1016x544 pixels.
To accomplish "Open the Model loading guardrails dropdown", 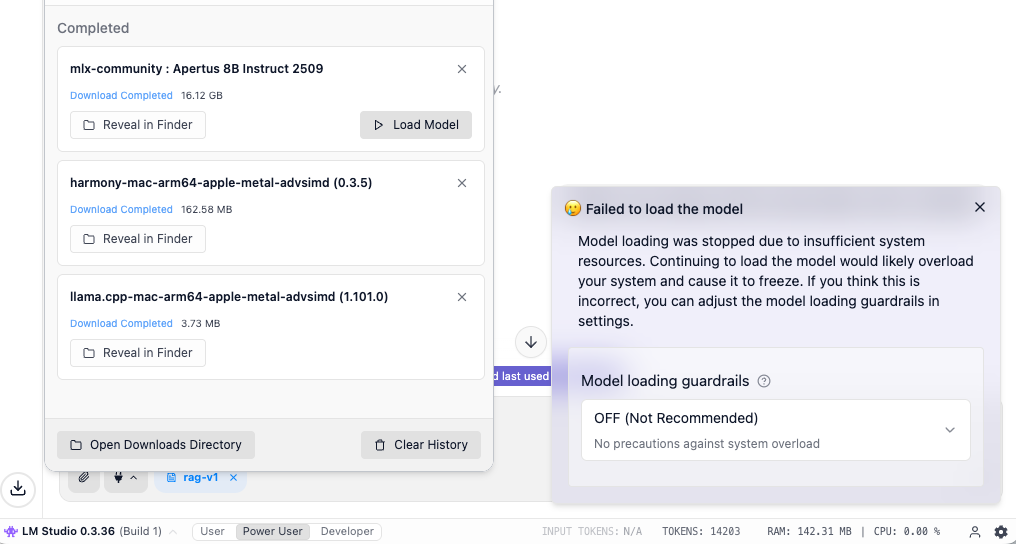I will pyautogui.click(x=775, y=430).
